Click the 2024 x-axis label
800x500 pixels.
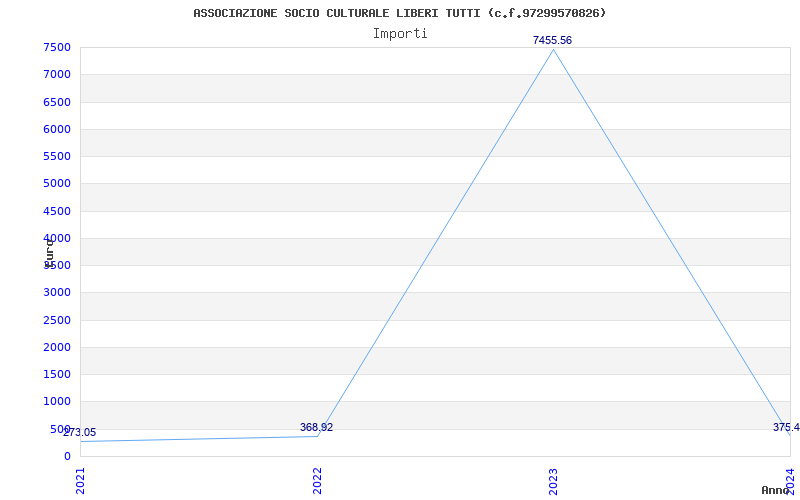pyautogui.click(x=790, y=481)
